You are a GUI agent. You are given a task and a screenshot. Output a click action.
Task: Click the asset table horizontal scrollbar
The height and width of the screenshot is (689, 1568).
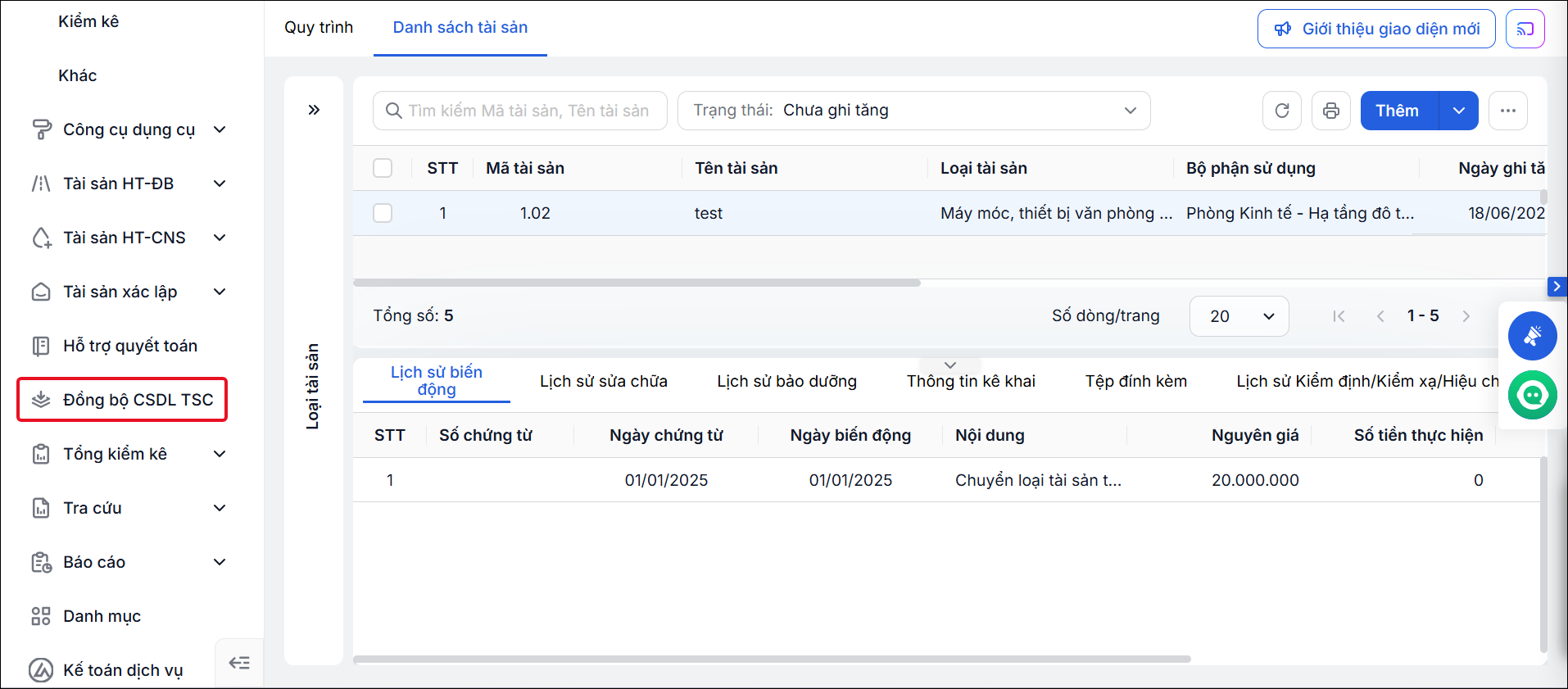637,283
